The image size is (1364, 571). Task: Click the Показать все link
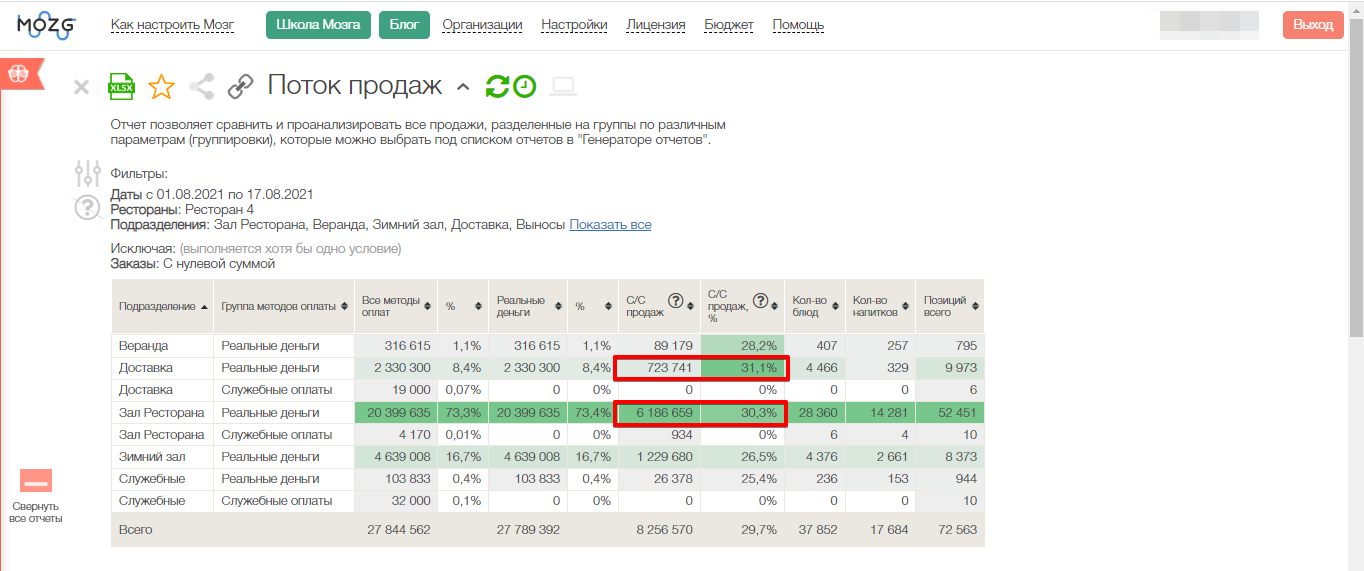click(610, 225)
